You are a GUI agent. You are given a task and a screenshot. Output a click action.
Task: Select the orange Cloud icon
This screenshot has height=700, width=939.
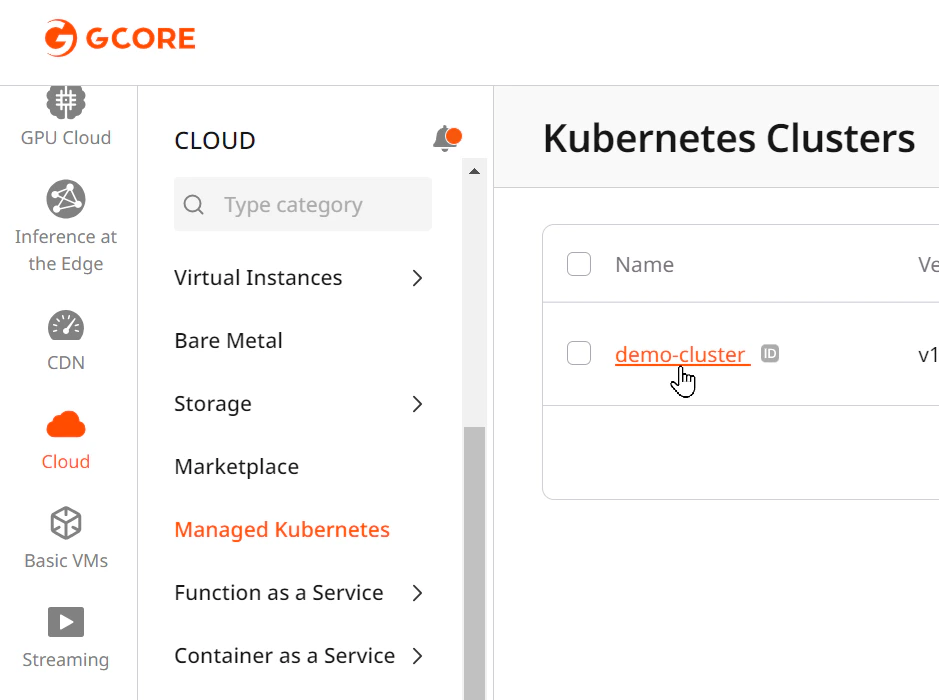coord(66,425)
